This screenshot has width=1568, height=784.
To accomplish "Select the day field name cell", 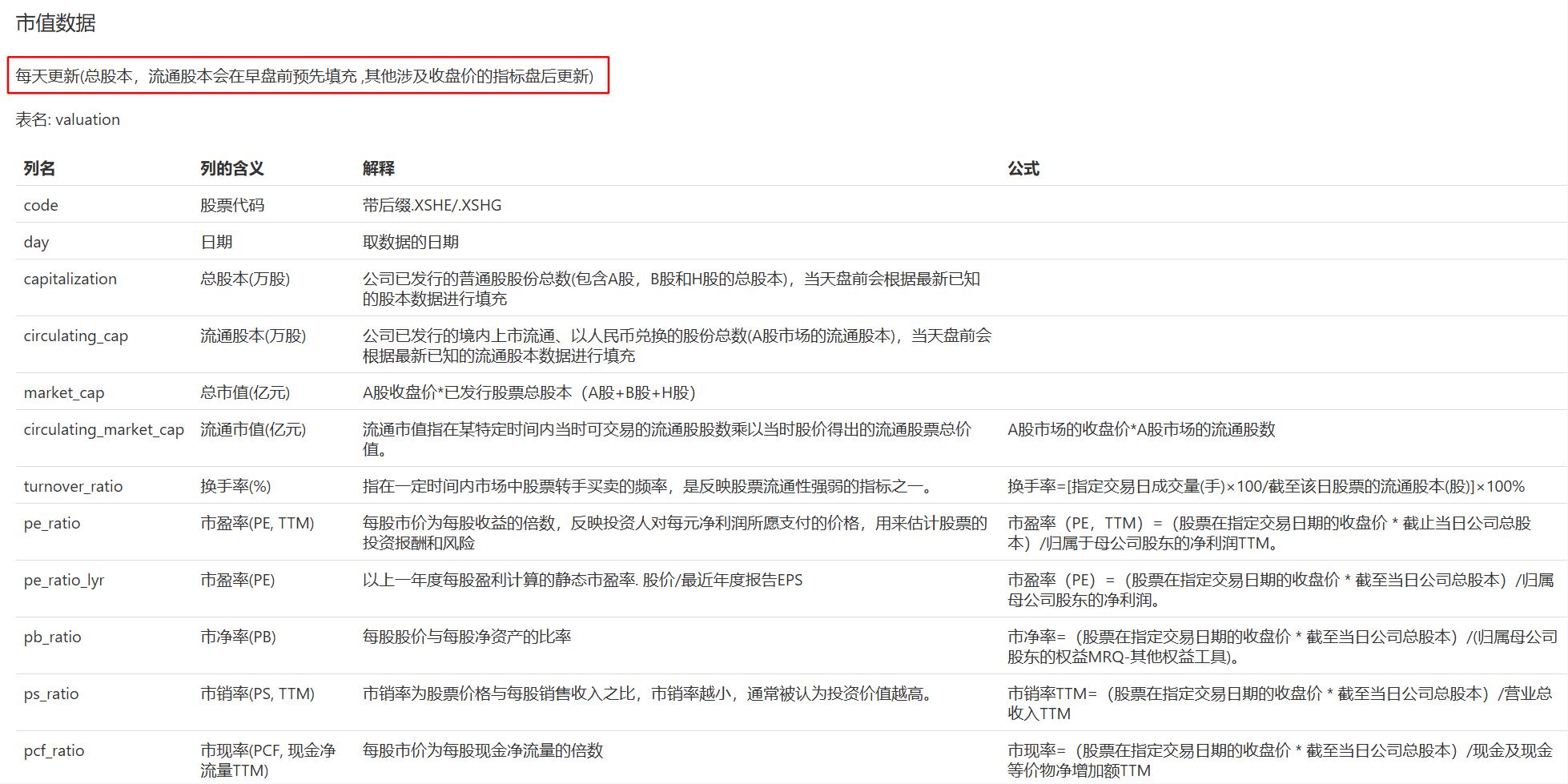I will pyautogui.click(x=36, y=242).
